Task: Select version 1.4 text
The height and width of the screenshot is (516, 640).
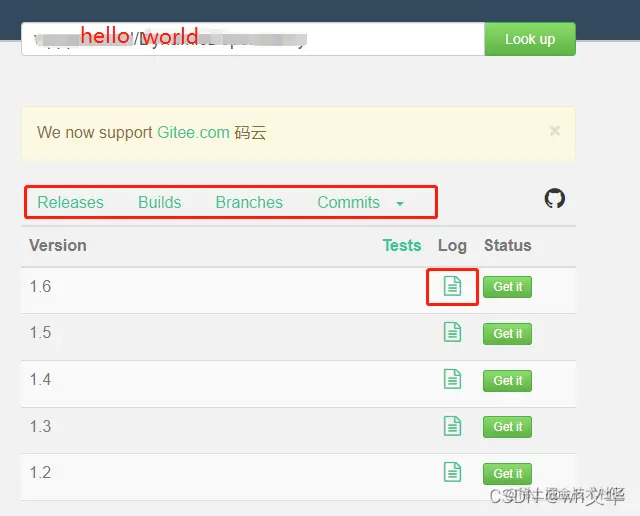Action: tap(40, 380)
